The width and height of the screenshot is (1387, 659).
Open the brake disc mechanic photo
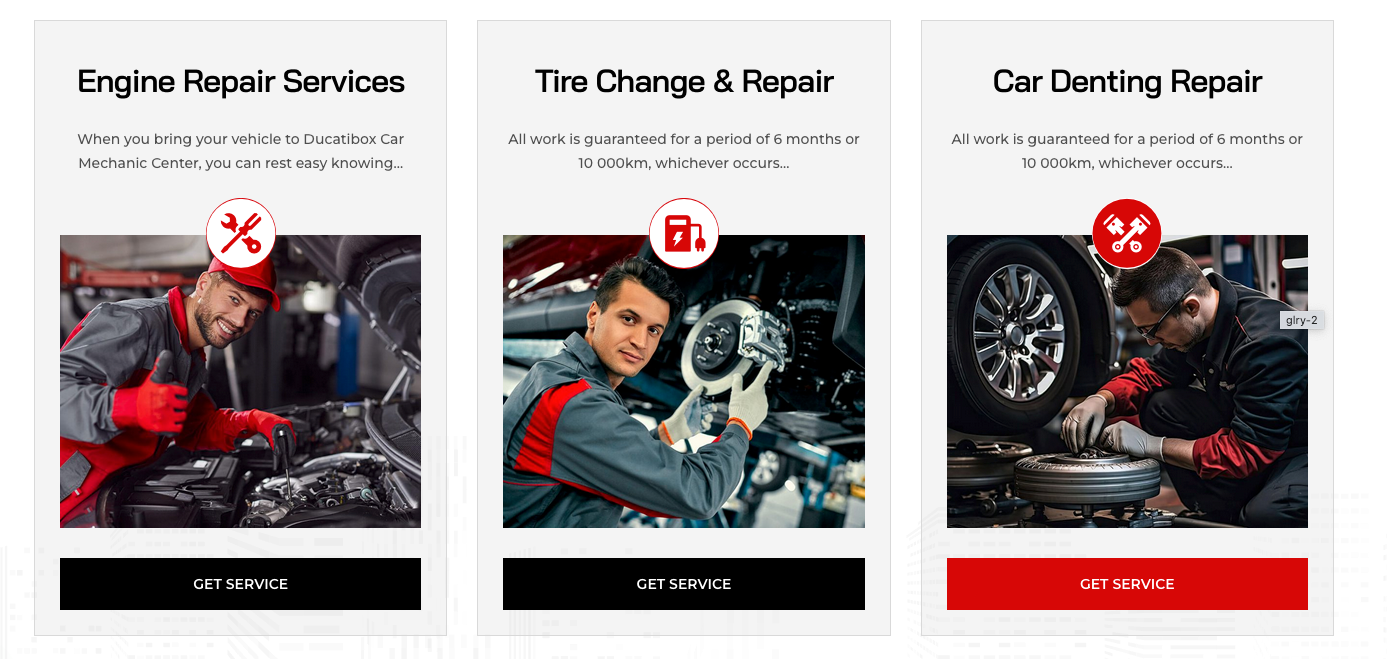684,381
